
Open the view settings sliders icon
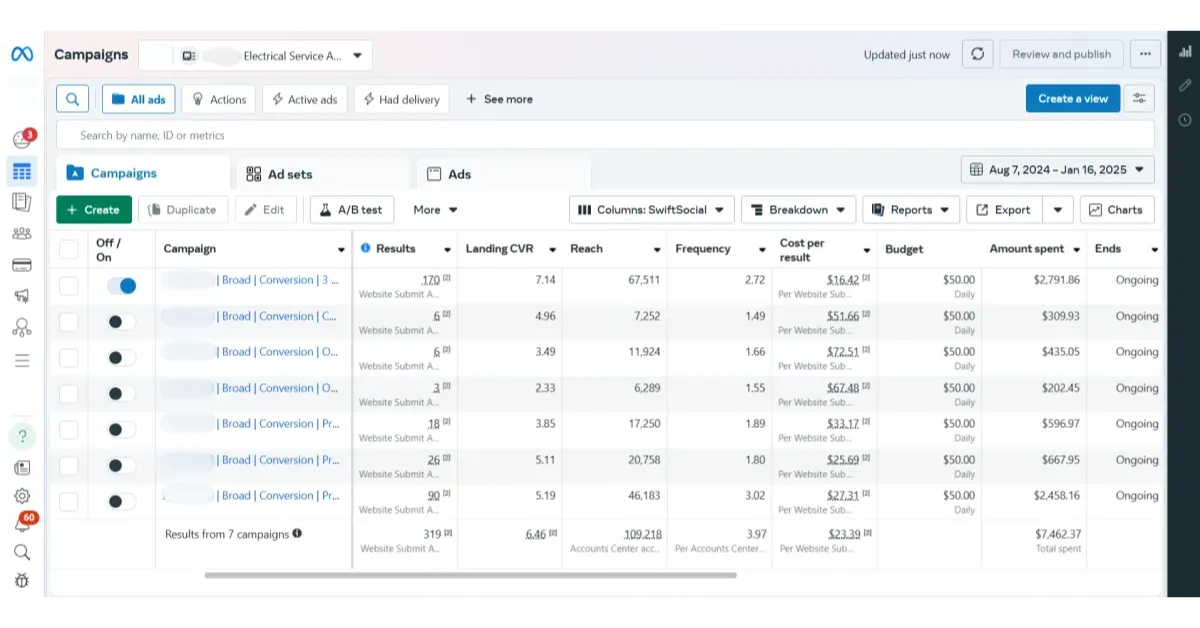[x=1139, y=99]
